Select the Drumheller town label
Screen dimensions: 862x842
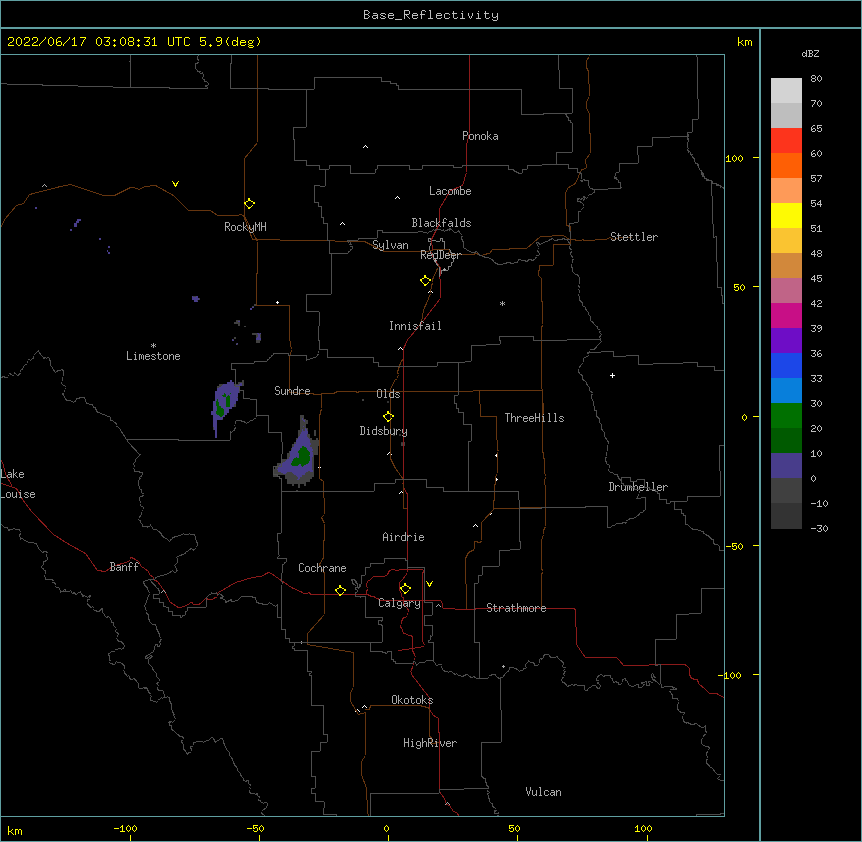click(x=638, y=487)
